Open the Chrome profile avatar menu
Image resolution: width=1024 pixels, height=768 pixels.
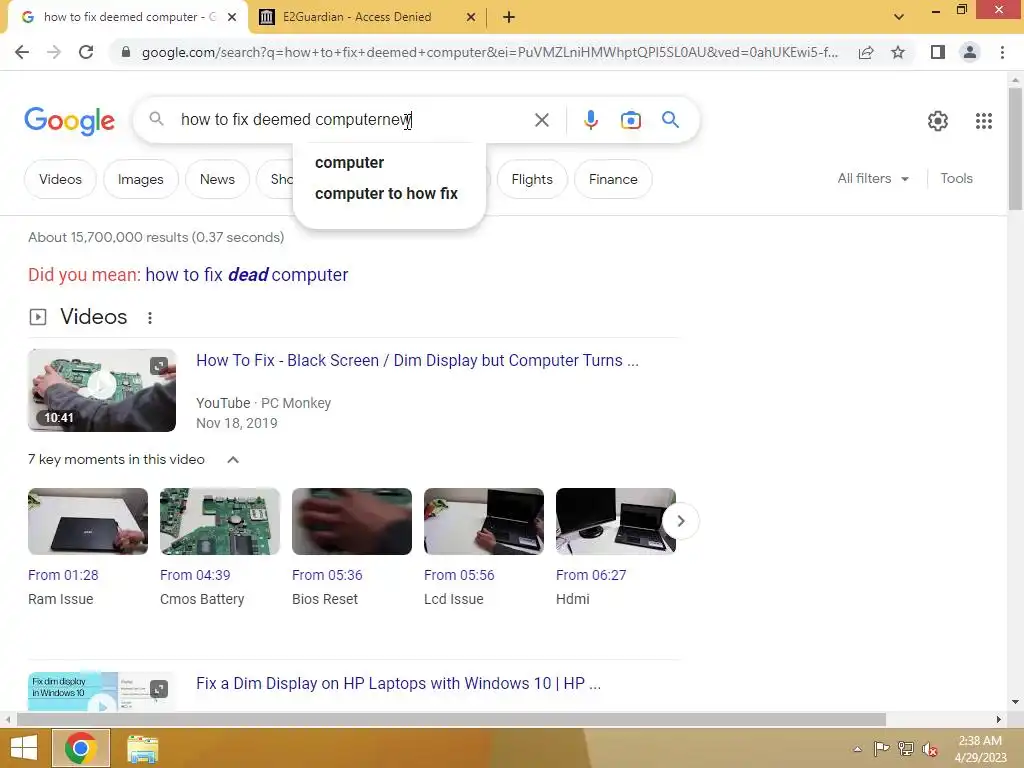click(970, 52)
